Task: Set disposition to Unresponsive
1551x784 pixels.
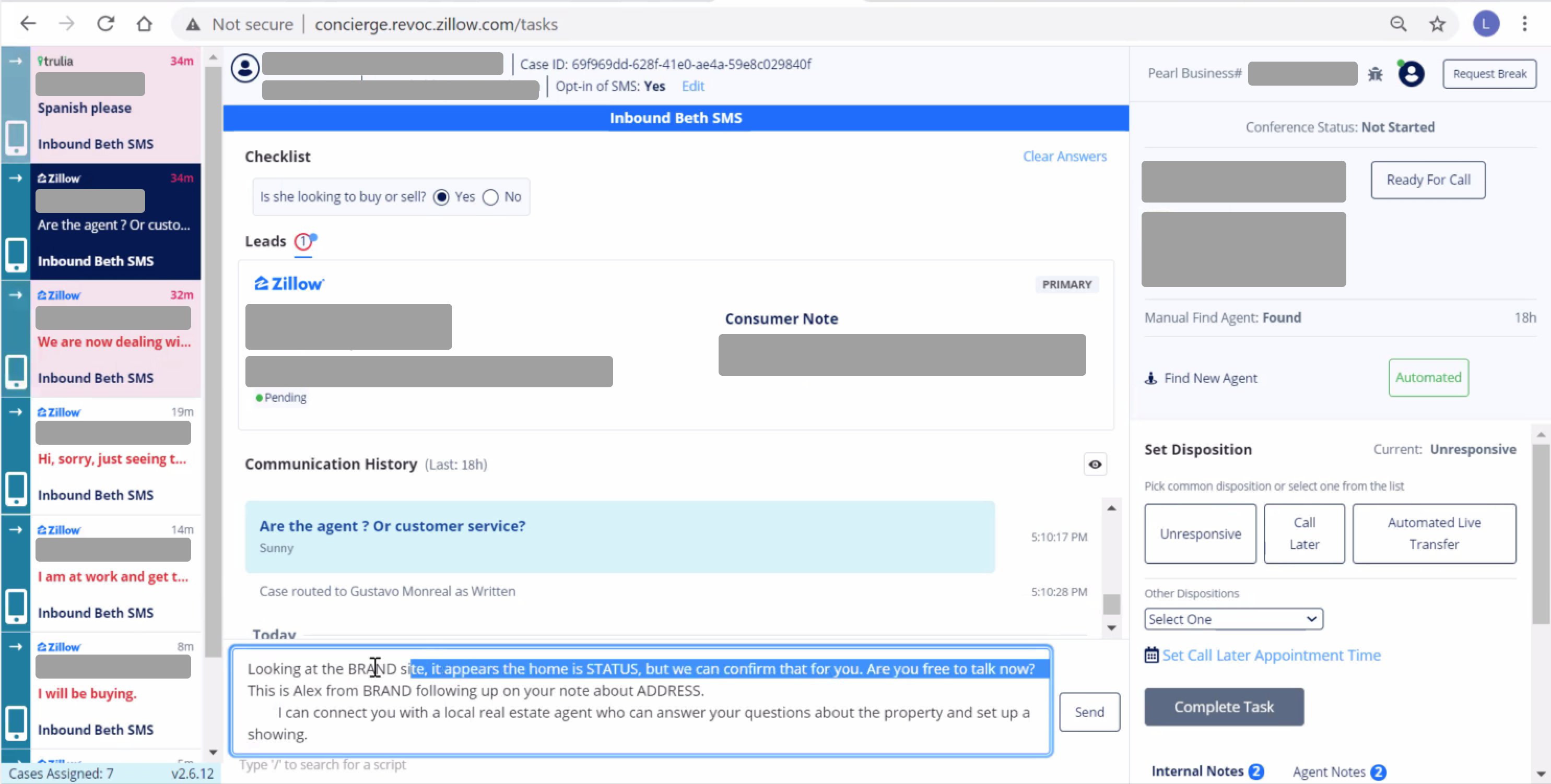Action: point(1200,533)
